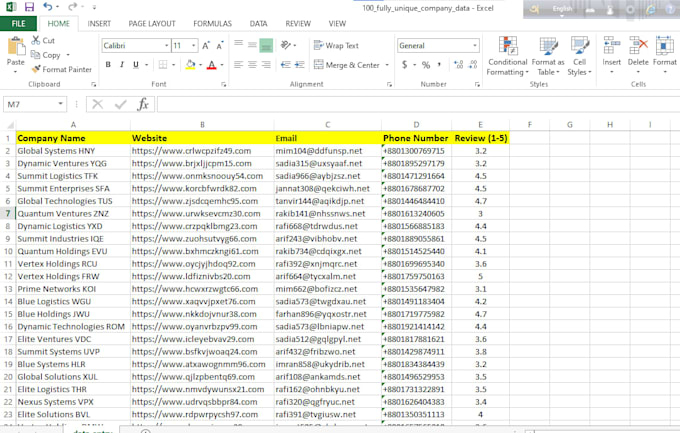Select column E header
680x433 pixels.
pyautogui.click(x=480, y=125)
